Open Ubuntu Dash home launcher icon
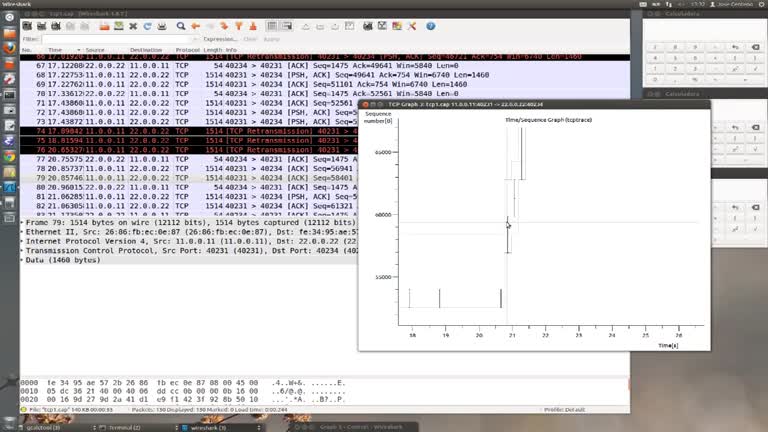 (x=9, y=17)
